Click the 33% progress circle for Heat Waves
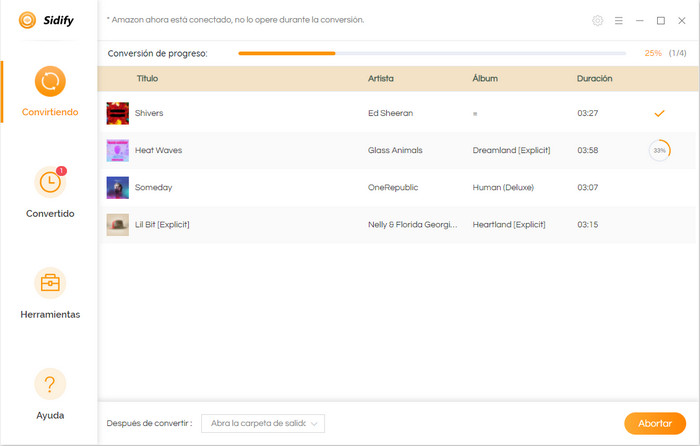This screenshot has width=700, height=446. (659, 150)
